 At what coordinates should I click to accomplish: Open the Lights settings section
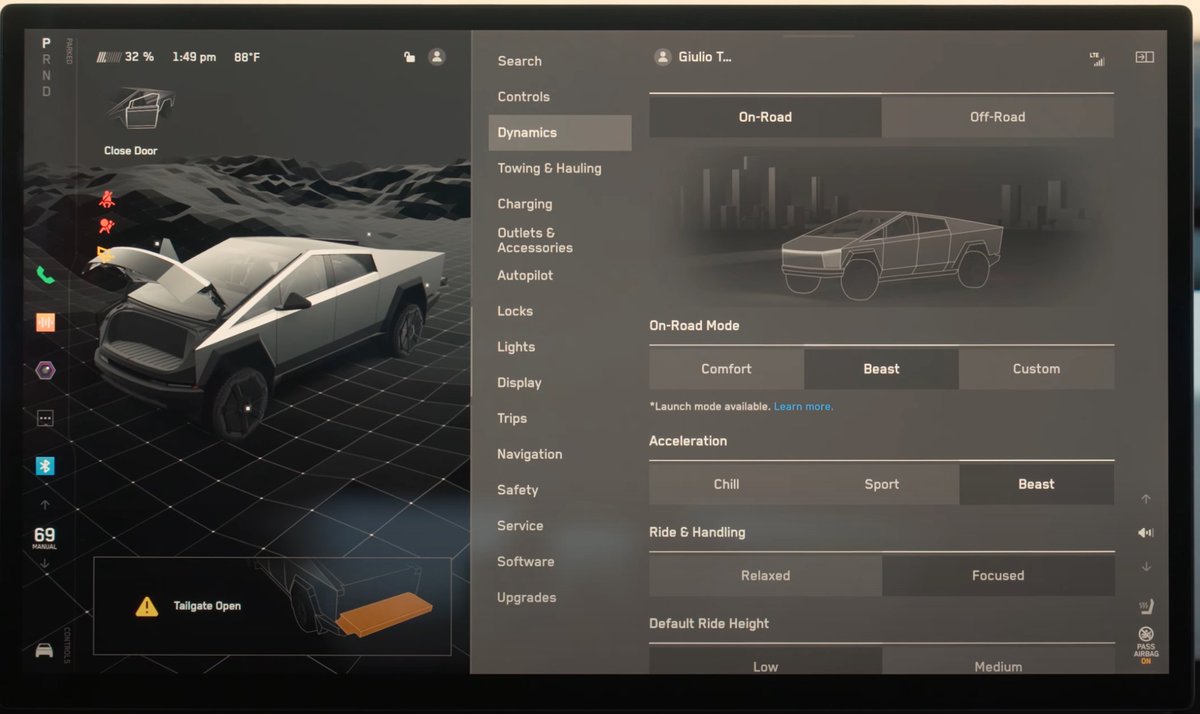coord(516,347)
